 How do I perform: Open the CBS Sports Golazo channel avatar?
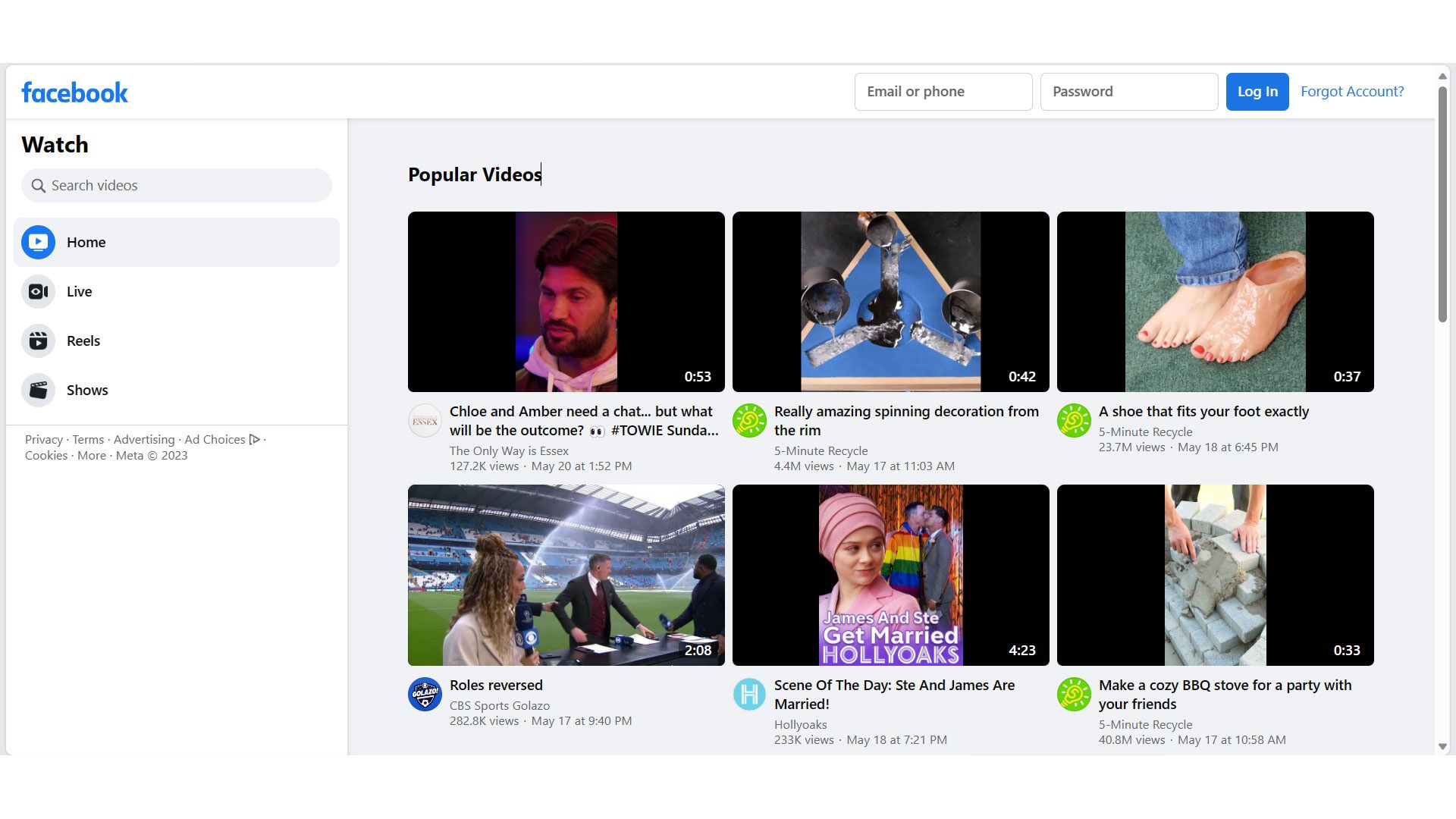[x=425, y=694]
